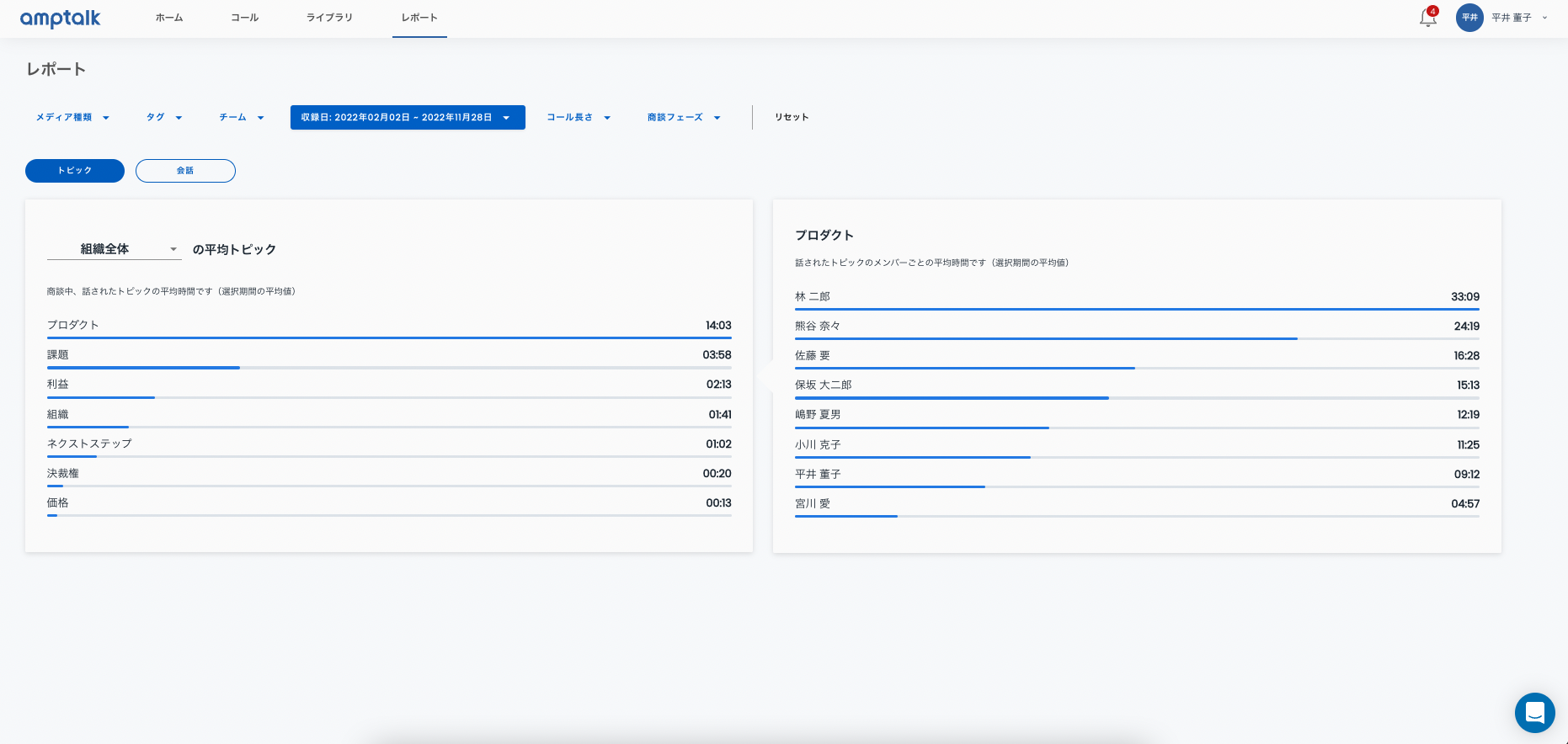Navigate to the コール tab
The height and width of the screenshot is (744, 1568).
[x=245, y=18]
